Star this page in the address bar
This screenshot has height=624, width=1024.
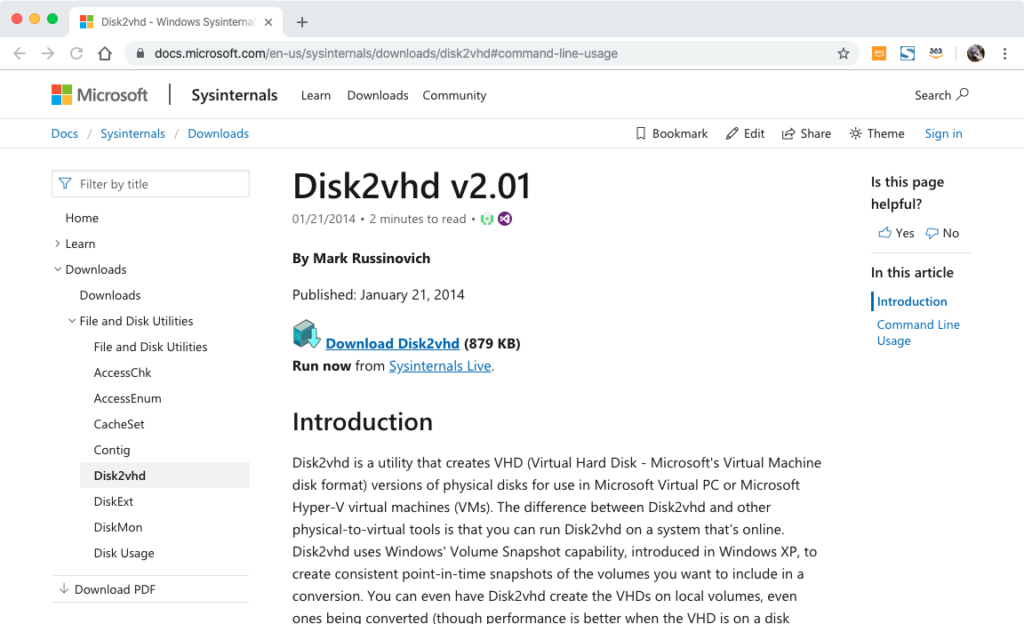coord(843,53)
